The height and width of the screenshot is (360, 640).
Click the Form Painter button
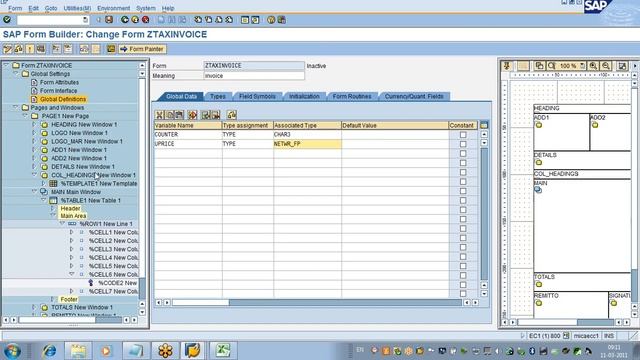[142, 49]
